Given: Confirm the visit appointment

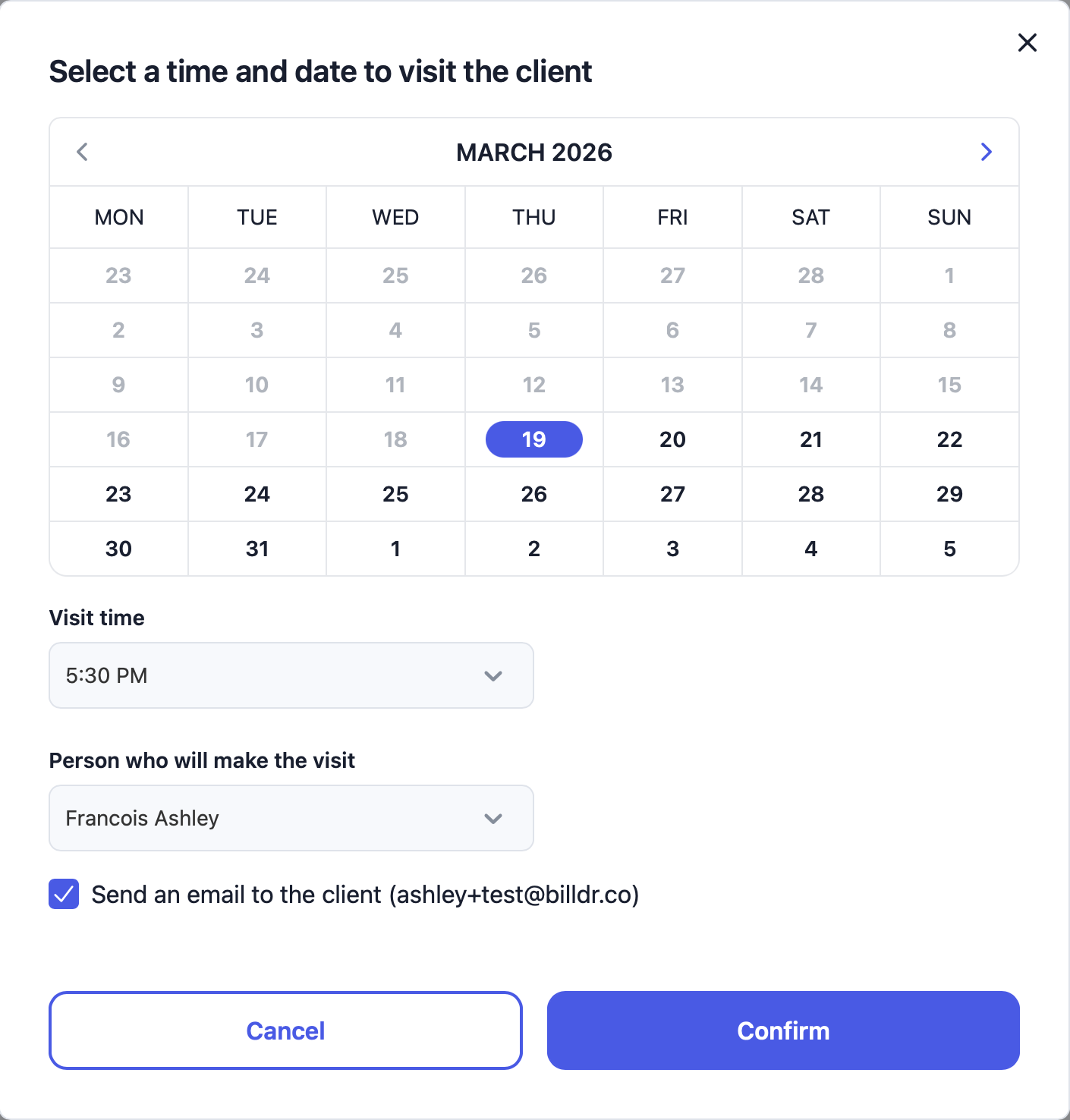Looking at the screenshot, I should tap(783, 1030).
